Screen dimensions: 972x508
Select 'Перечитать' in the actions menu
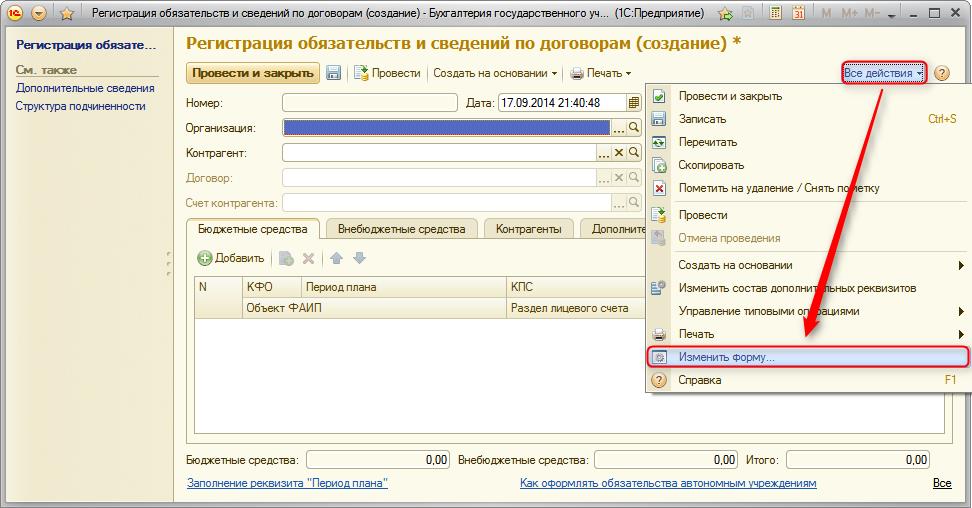click(808, 142)
